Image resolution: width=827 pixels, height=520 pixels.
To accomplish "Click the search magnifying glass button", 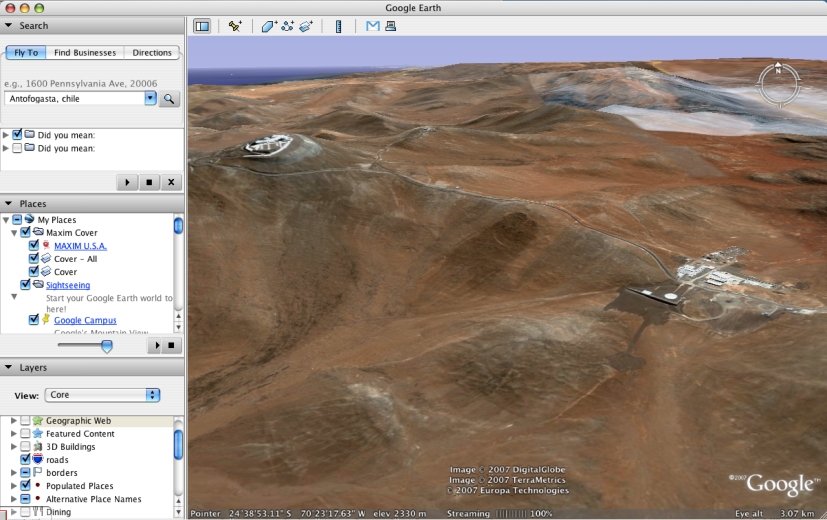I will click(169, 99).
